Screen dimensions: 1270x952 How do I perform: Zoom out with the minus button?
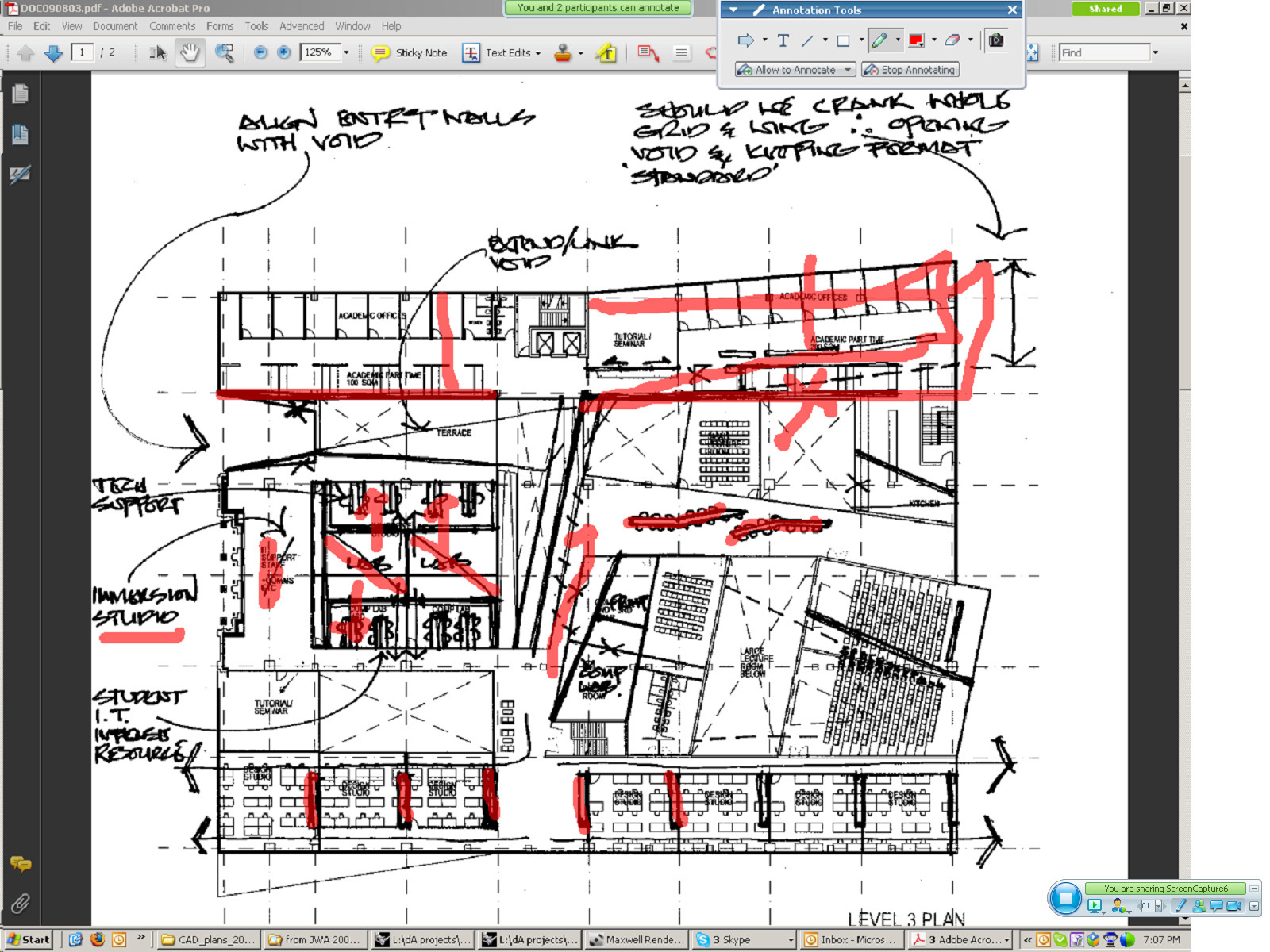[x=260, y=53]
